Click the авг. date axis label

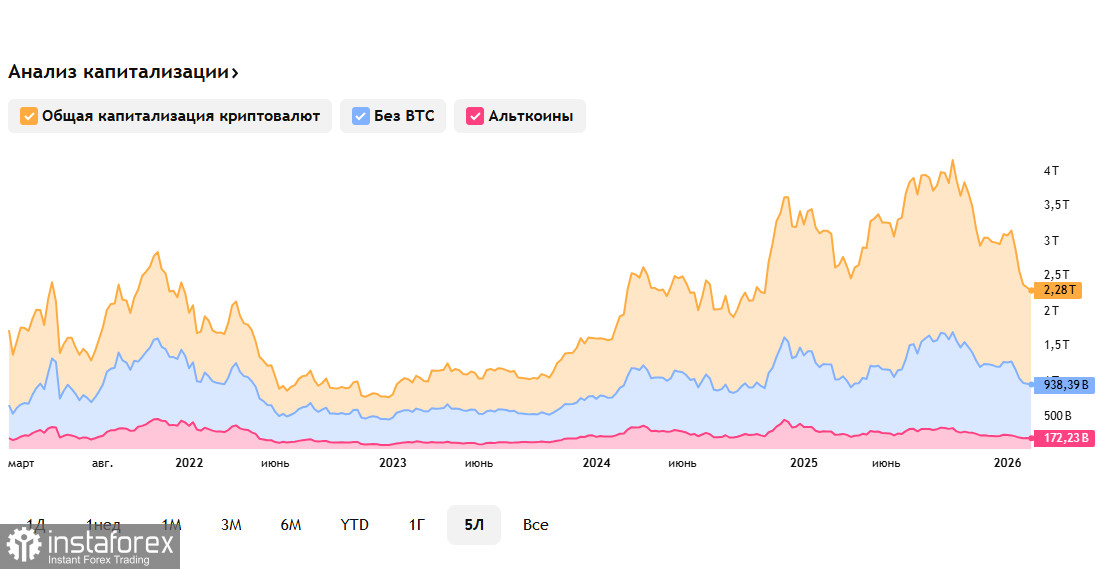[x=102, y=463]
